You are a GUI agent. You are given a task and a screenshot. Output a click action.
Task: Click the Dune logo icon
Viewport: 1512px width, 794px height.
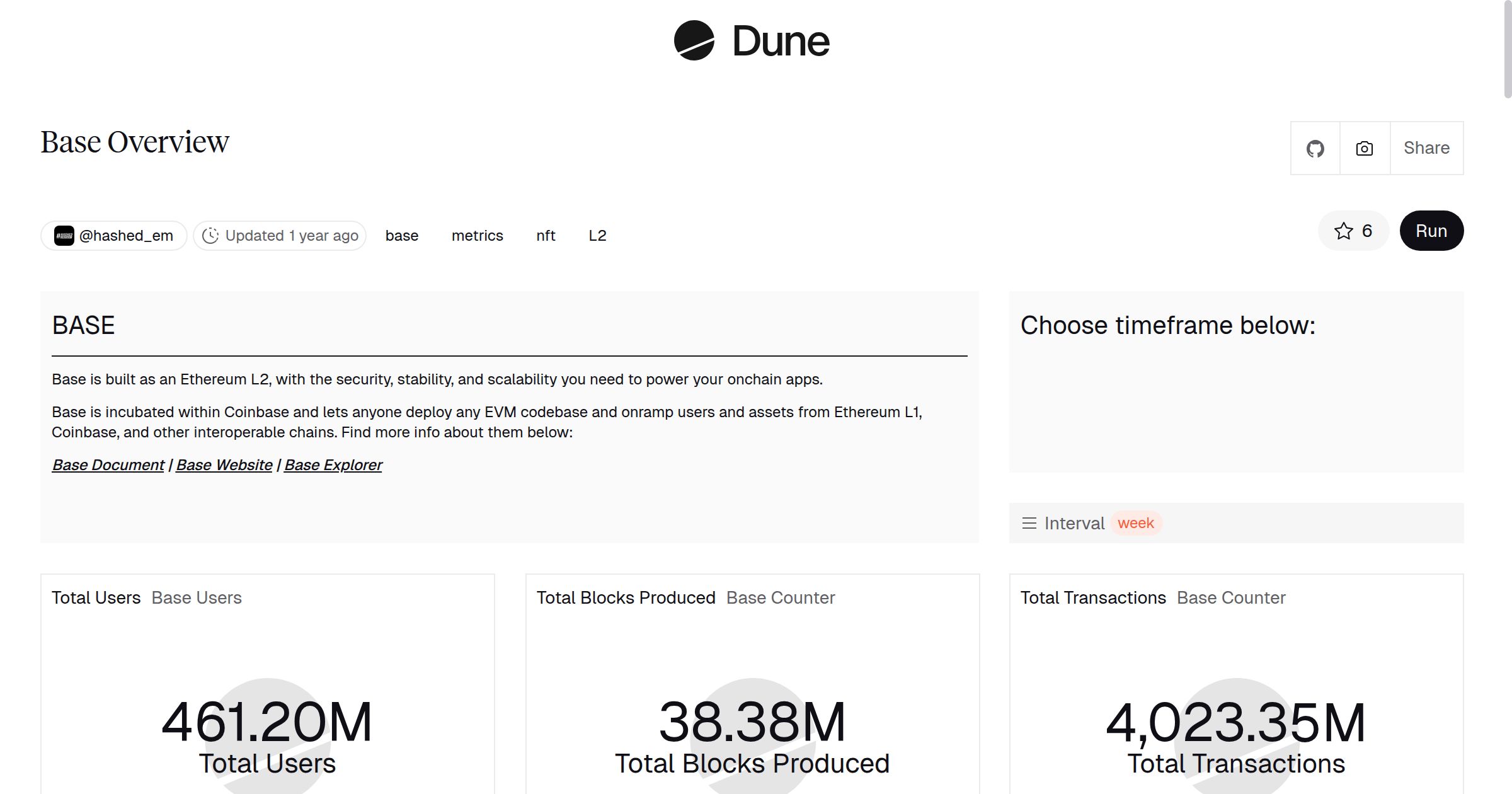tap(694, 41)
